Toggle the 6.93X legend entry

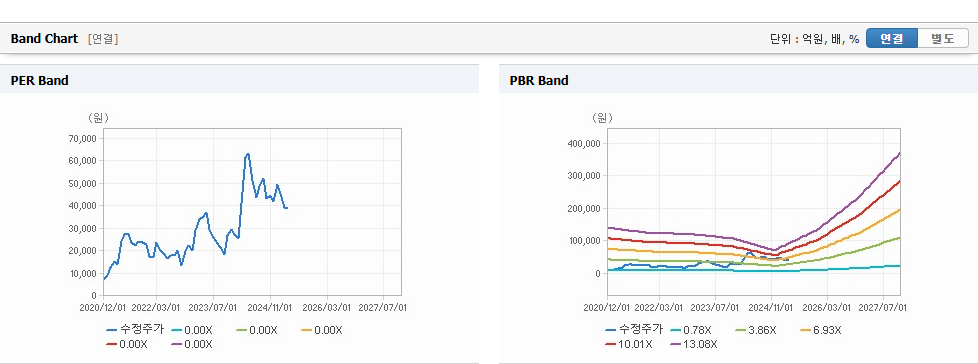[821, 330]
